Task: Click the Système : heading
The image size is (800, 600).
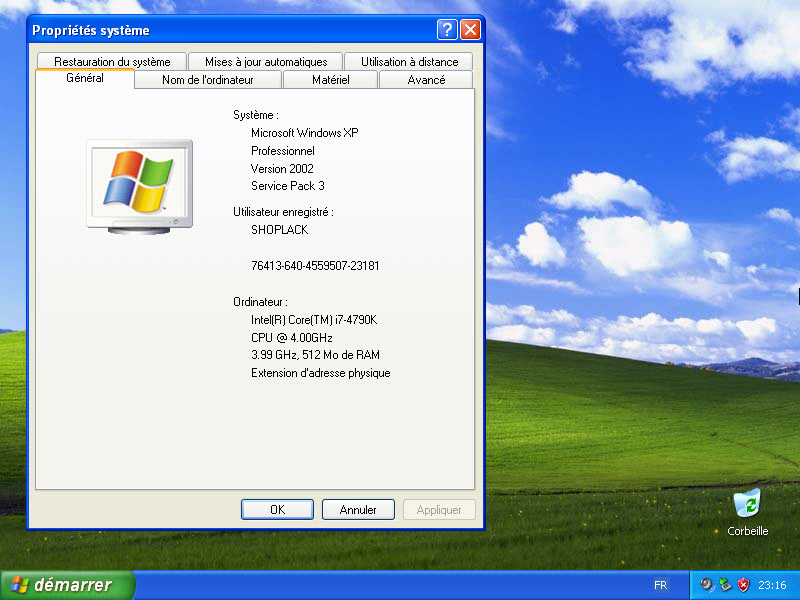Action: coord(256,115)
